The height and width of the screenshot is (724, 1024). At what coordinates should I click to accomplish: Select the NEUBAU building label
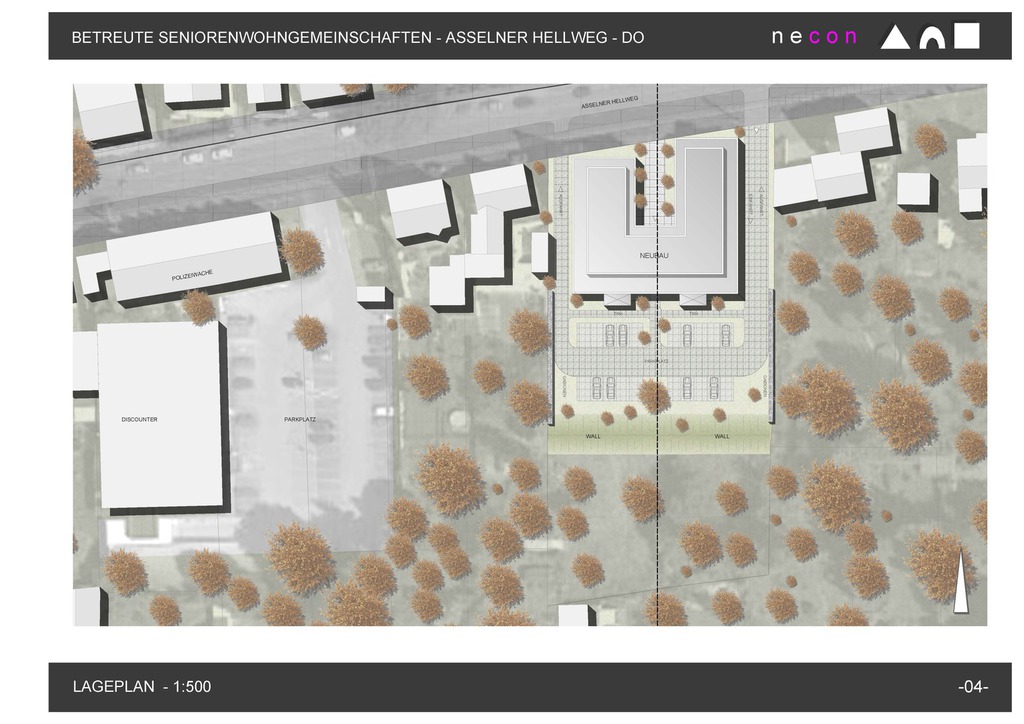653,257
